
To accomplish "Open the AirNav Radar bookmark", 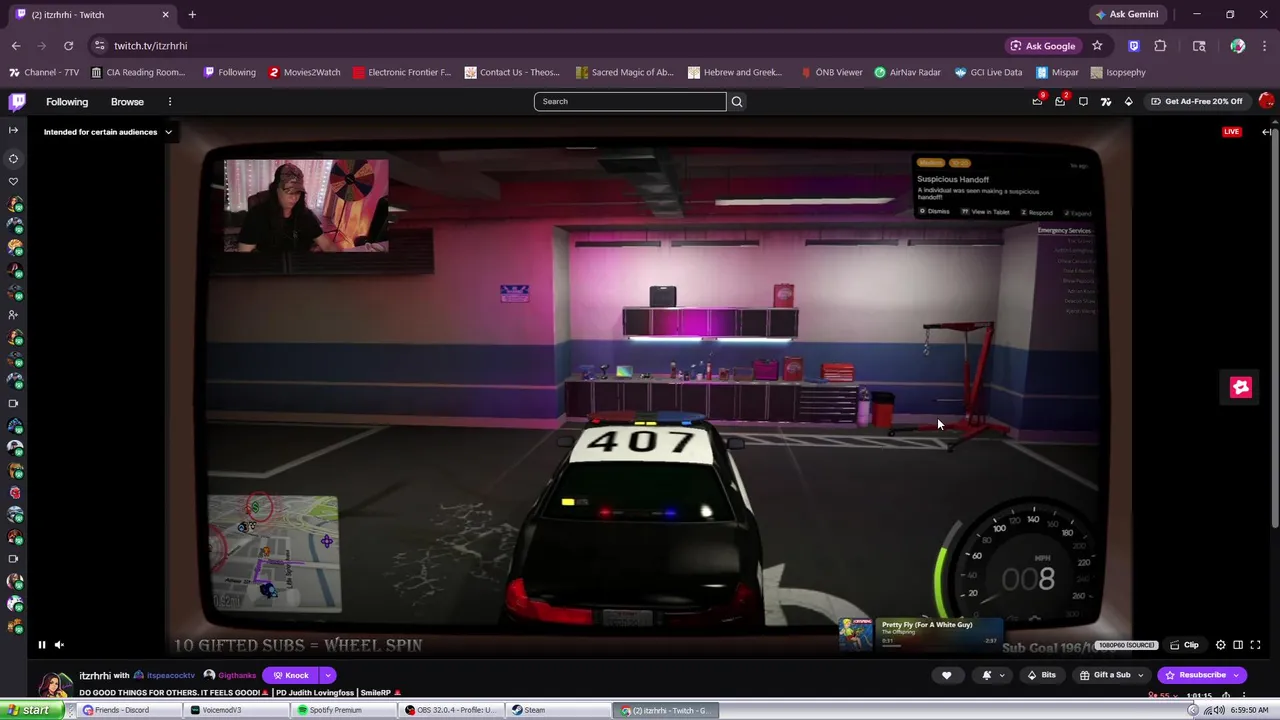I will [x=907, y=72].
